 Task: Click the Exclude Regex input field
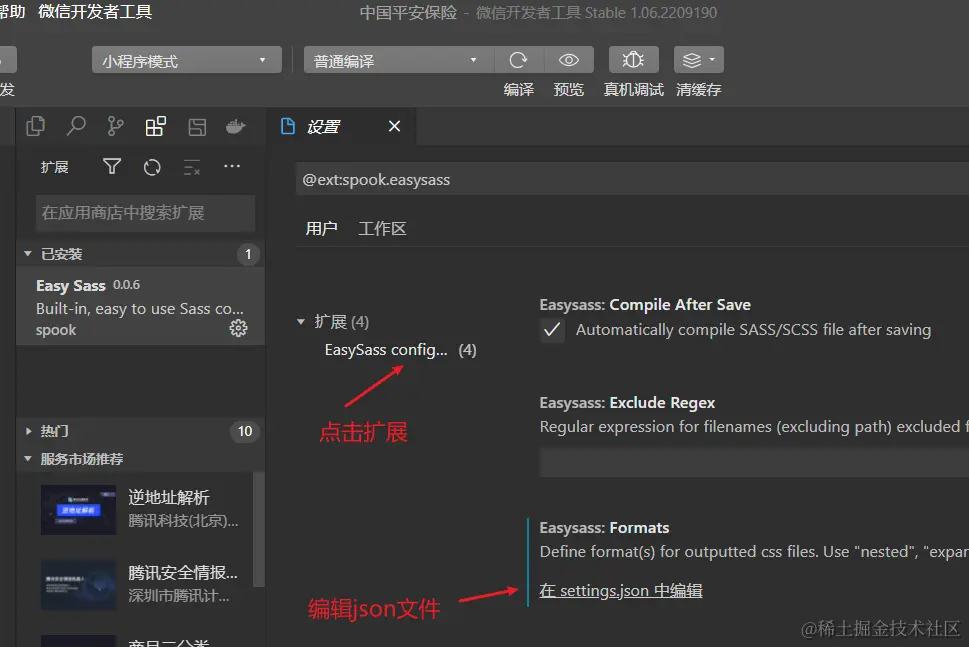click(754, 463)
